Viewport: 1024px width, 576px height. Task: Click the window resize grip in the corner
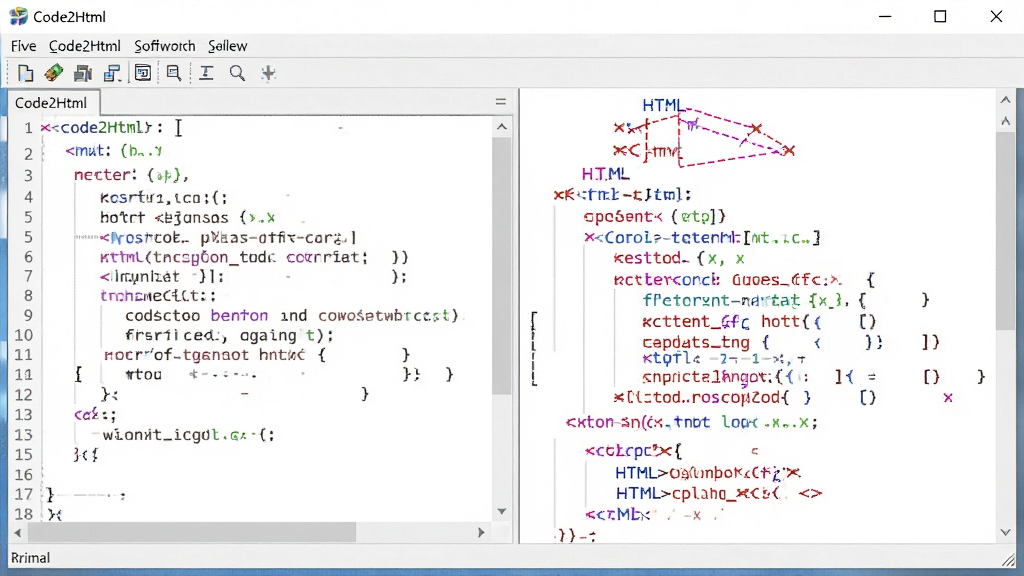[1009, 559]
